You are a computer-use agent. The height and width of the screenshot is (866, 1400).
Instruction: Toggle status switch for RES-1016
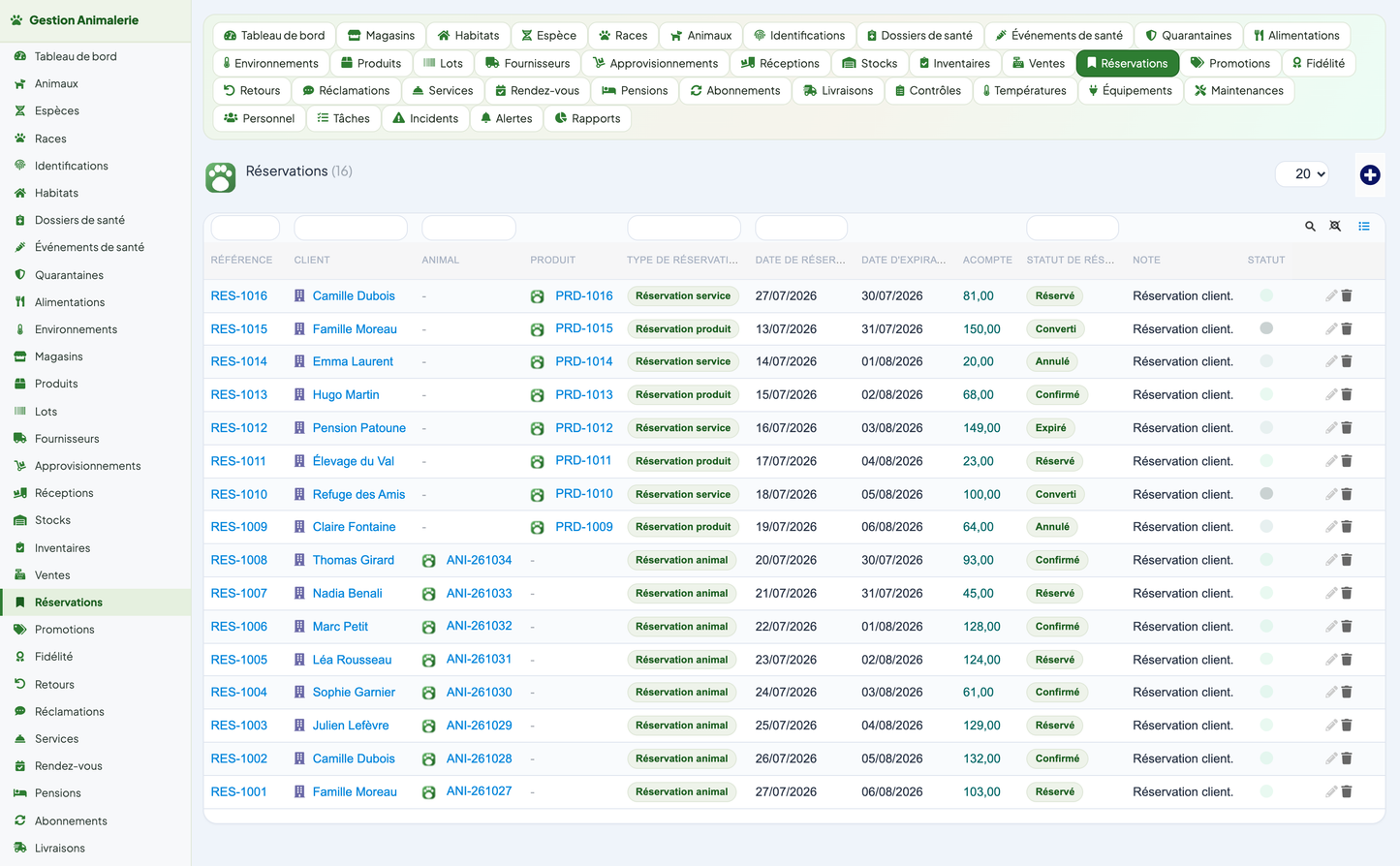point(1266,295)
